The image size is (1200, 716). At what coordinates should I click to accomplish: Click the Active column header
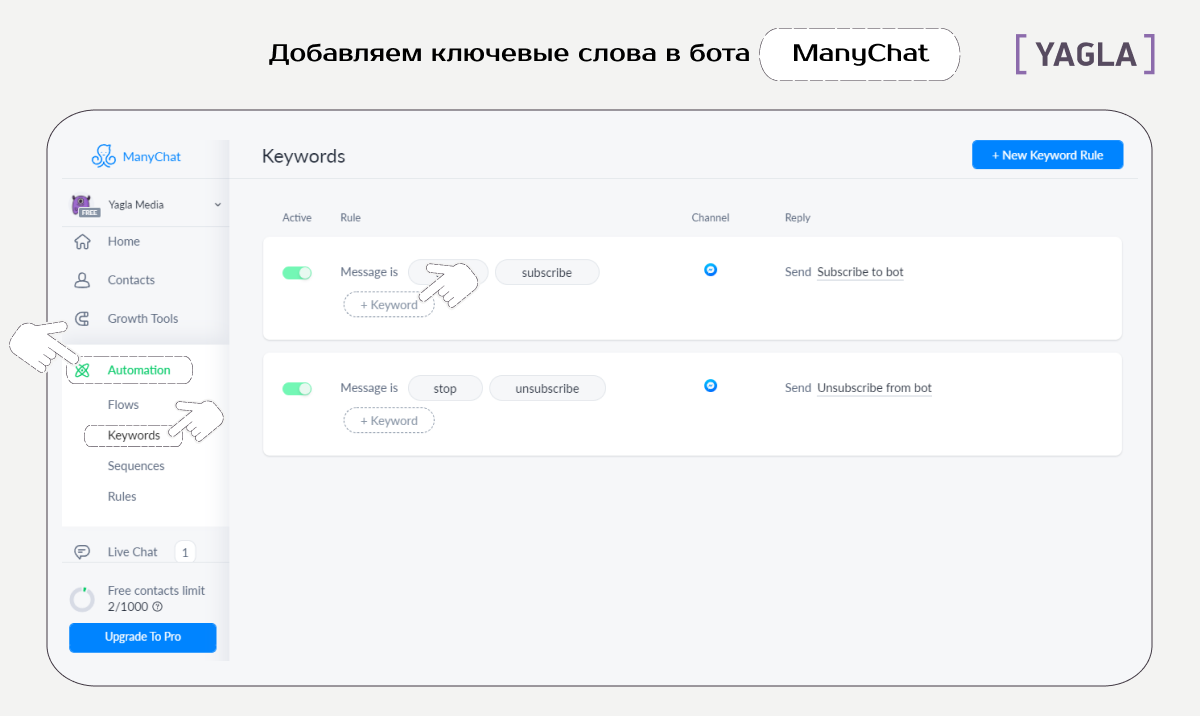point(297,218)
